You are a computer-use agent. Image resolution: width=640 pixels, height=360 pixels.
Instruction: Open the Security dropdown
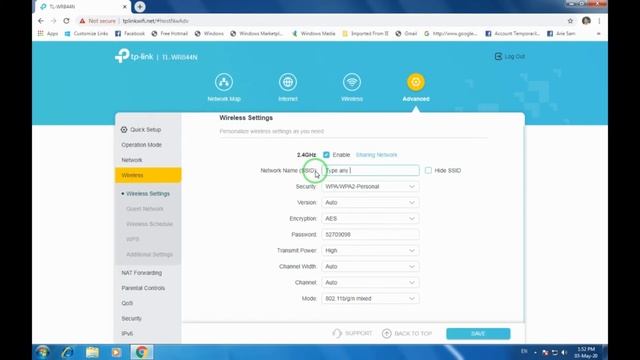pyautogui.click(x=370, y=187)
